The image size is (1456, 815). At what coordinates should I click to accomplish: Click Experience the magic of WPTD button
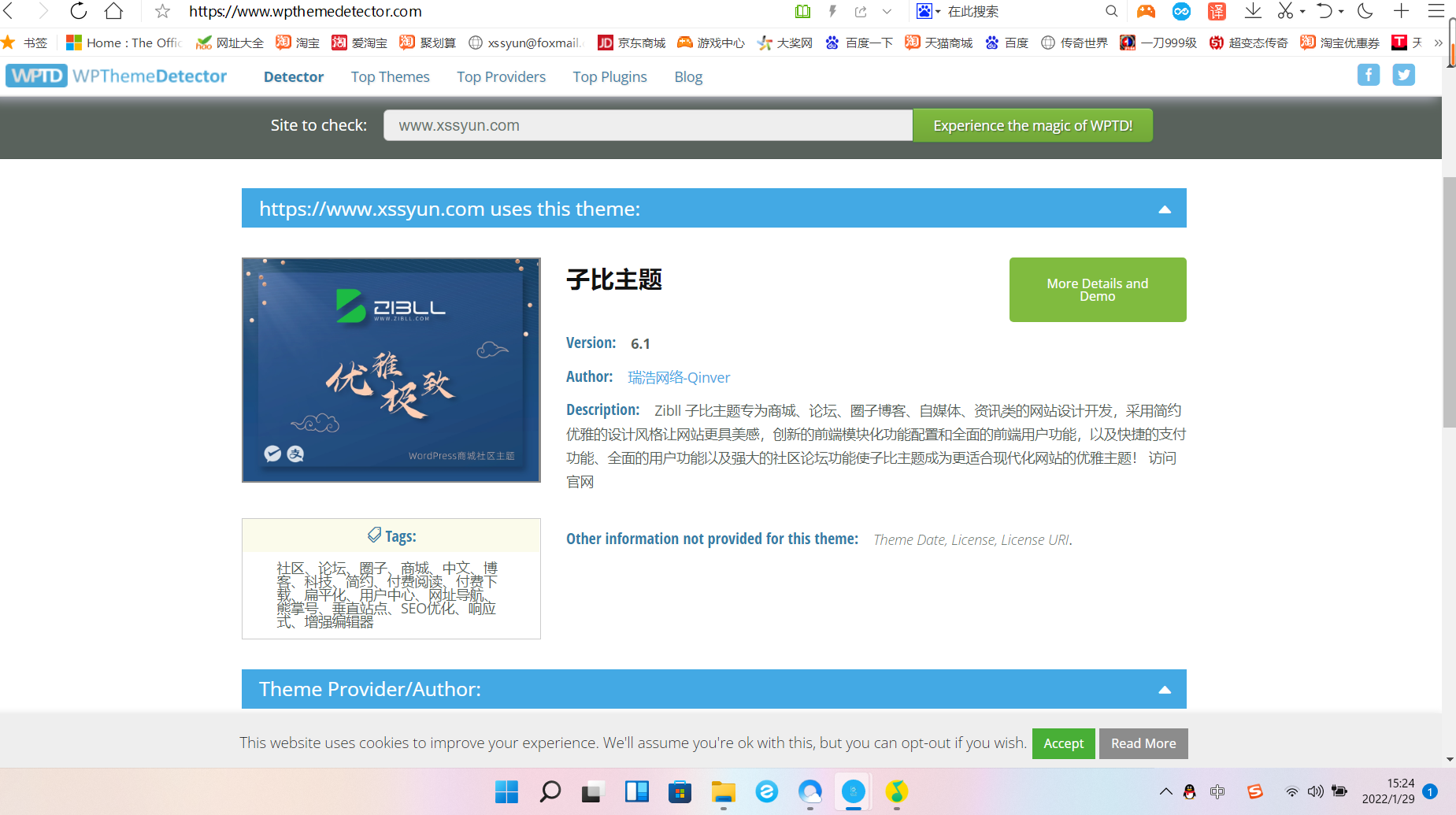[1033, 125]
